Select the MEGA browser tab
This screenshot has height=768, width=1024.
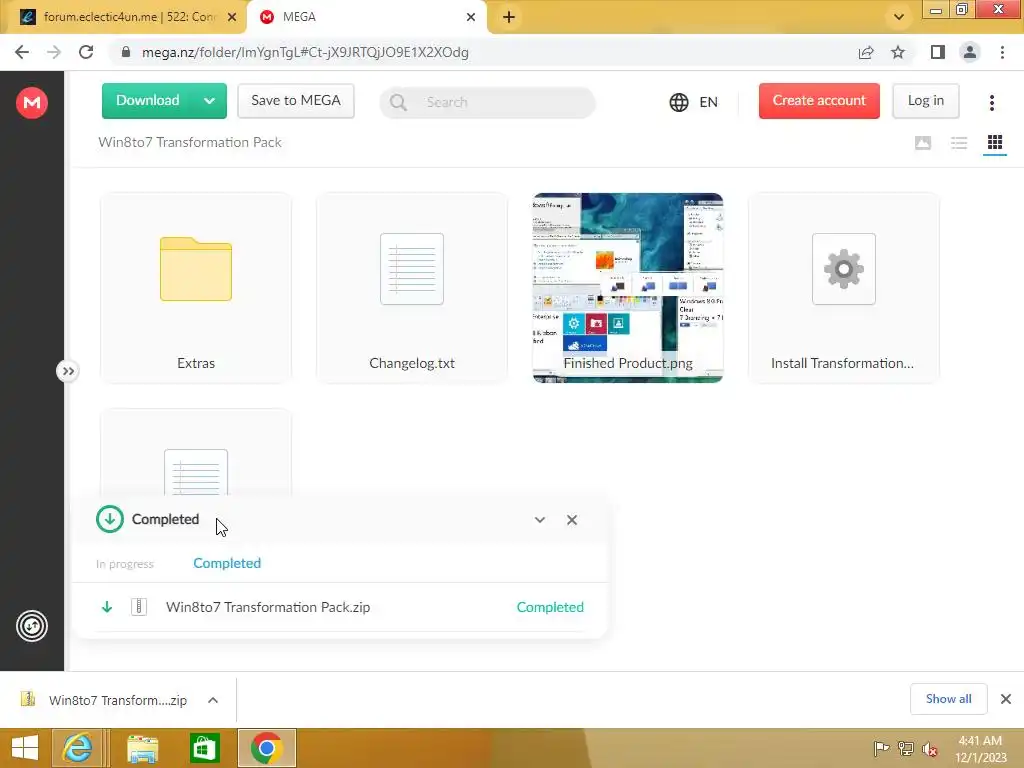(366, 17)
